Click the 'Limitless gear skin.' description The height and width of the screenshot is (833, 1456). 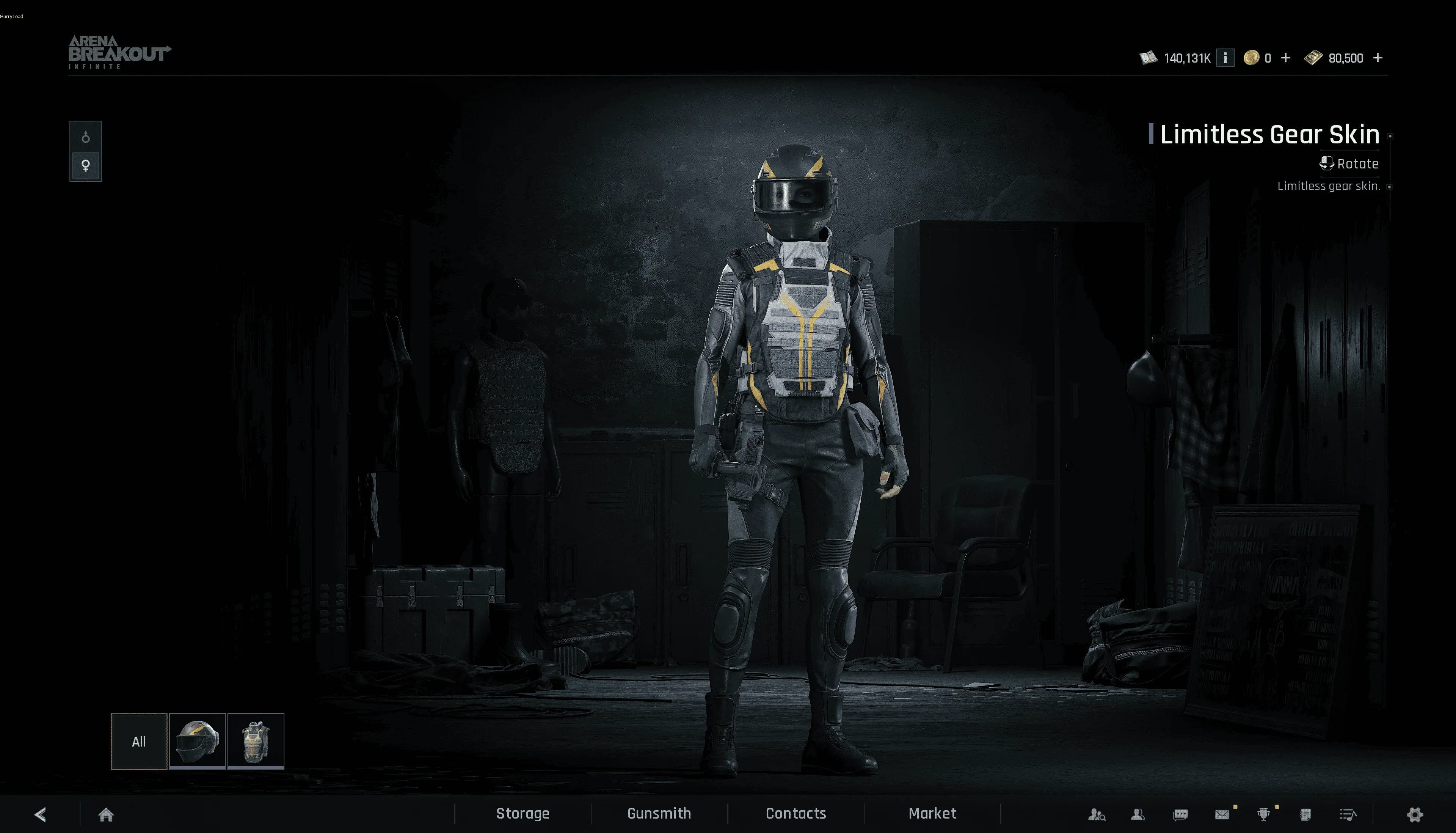(1329, 186)
